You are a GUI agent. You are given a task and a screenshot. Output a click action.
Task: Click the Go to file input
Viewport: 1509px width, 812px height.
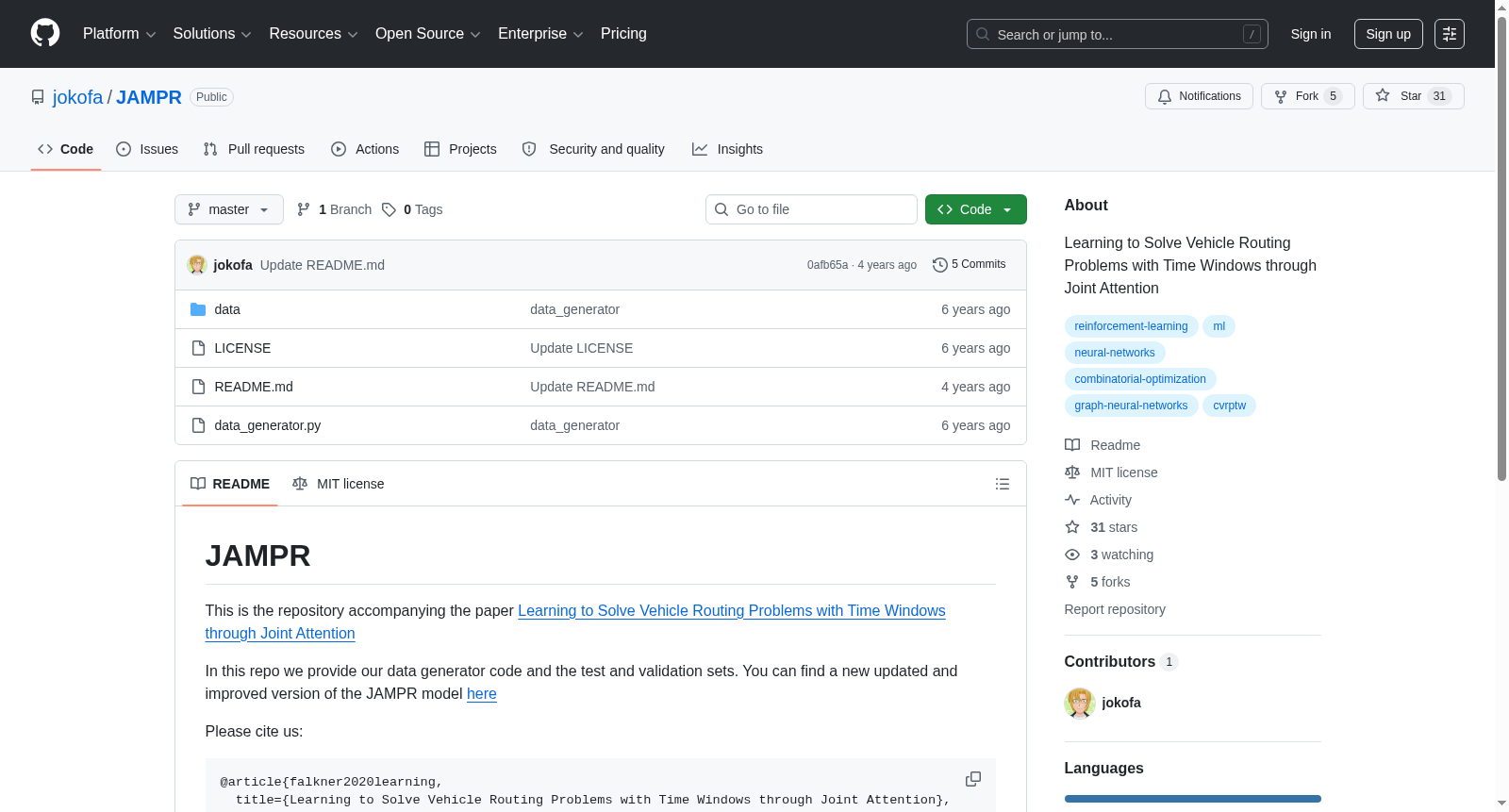[x=811, y=209]
